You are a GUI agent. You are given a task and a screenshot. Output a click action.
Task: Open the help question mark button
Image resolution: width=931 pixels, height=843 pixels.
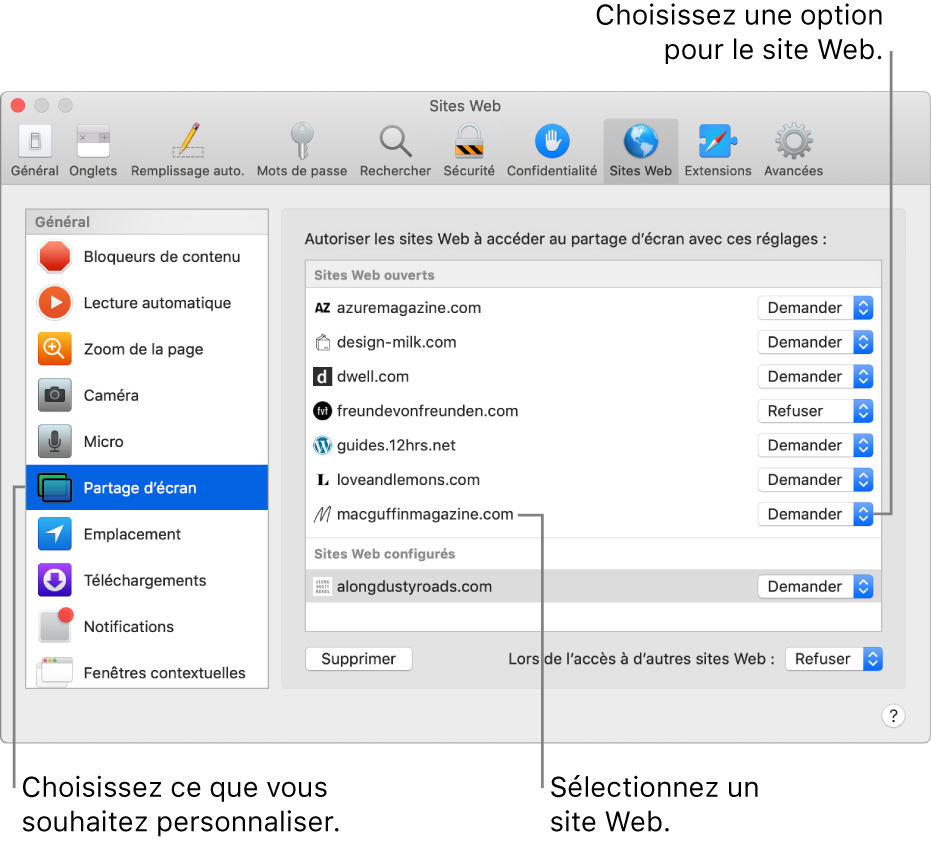click(893, 716)
